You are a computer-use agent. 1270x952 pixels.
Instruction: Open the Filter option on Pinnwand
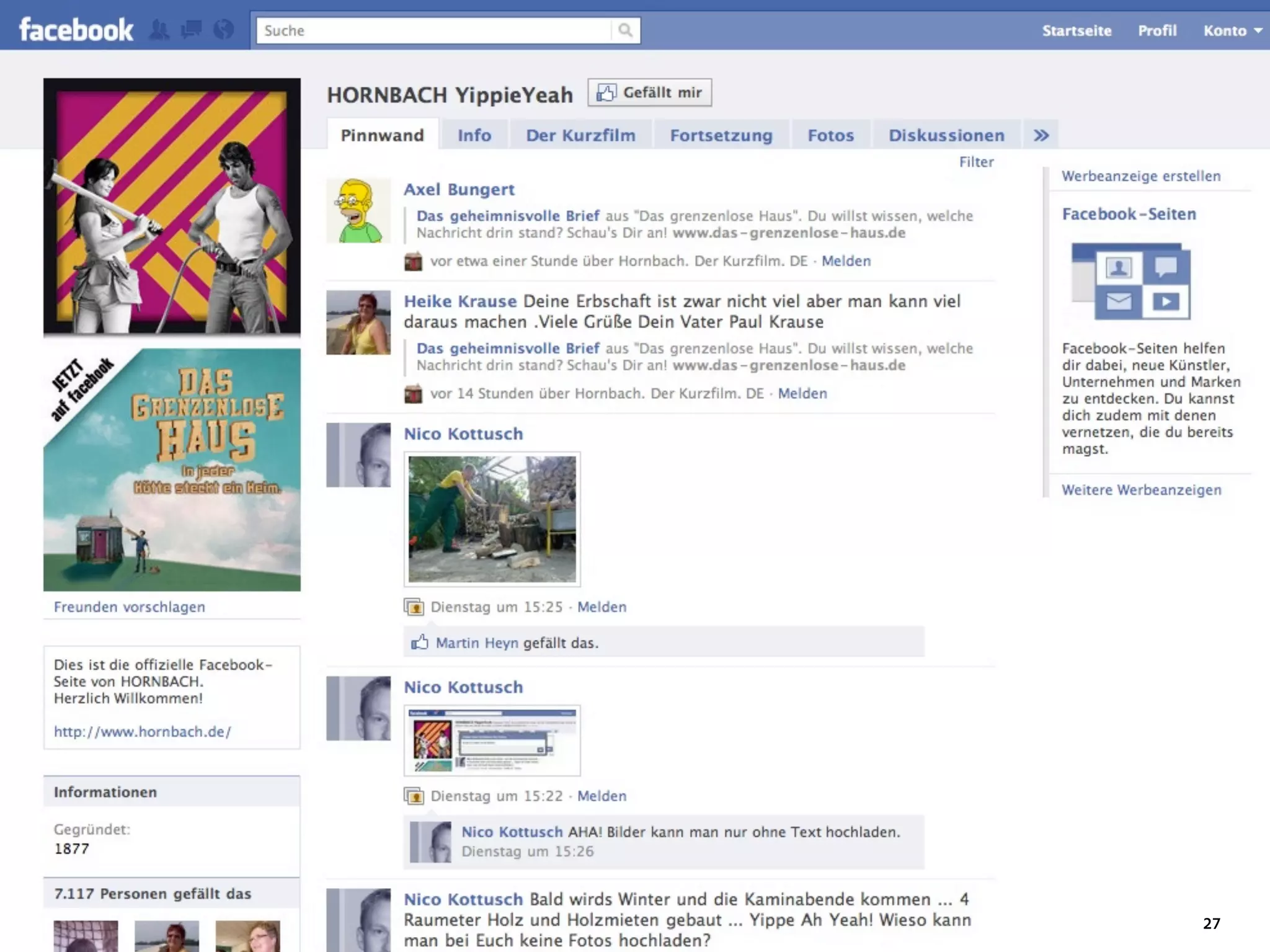976,162
